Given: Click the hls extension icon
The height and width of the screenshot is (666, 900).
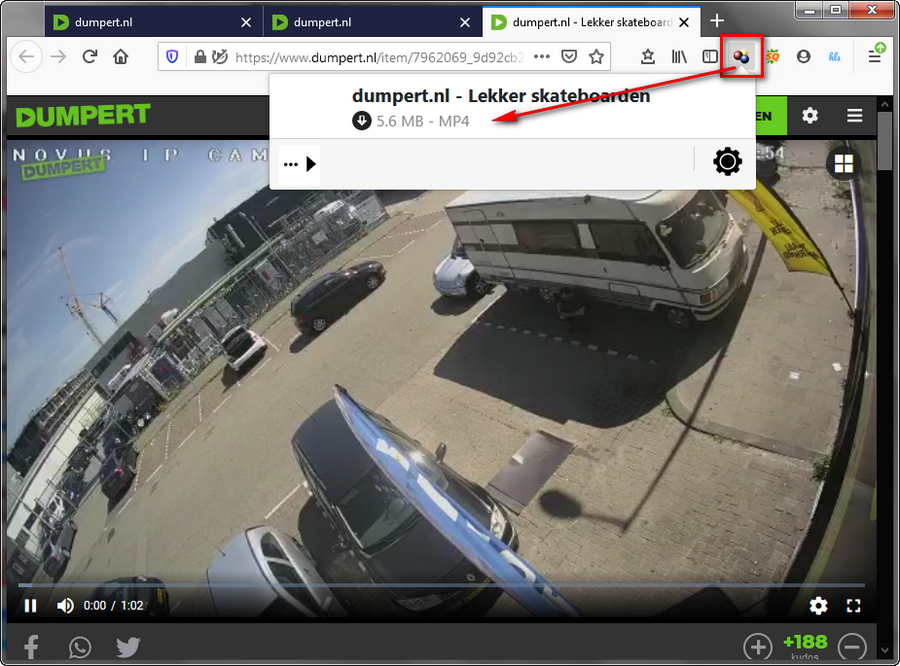Looking at the screenshot, I should tap(835, 56).
